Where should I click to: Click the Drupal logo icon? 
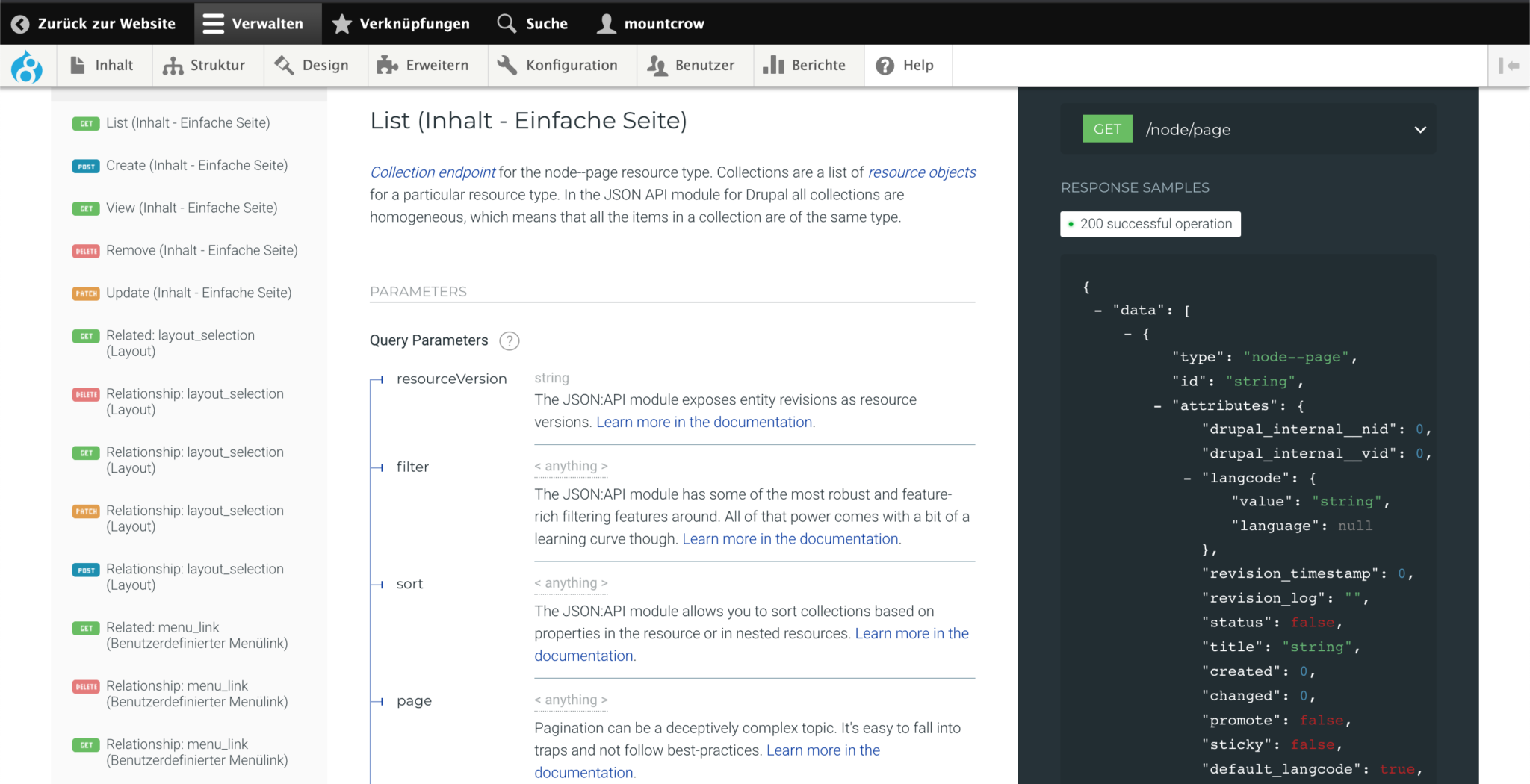(27, 66)
